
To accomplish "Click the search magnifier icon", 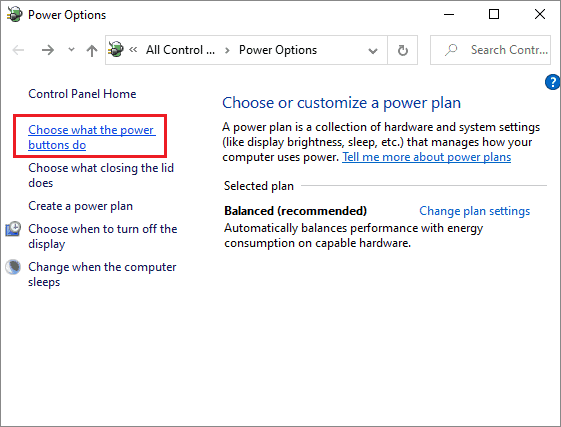I will click(x=451, y=50).
